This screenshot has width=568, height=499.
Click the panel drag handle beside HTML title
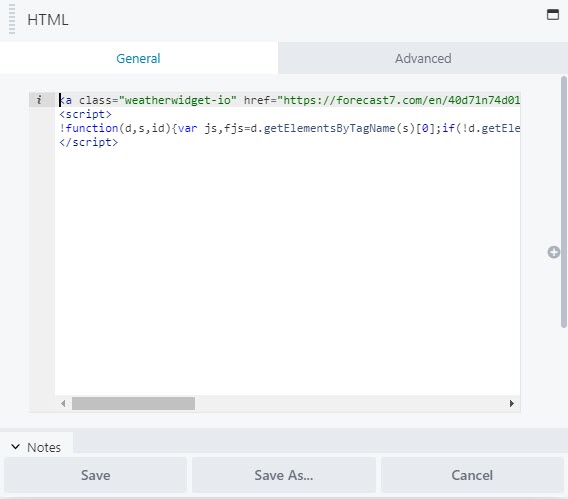(x=12, y=19)
